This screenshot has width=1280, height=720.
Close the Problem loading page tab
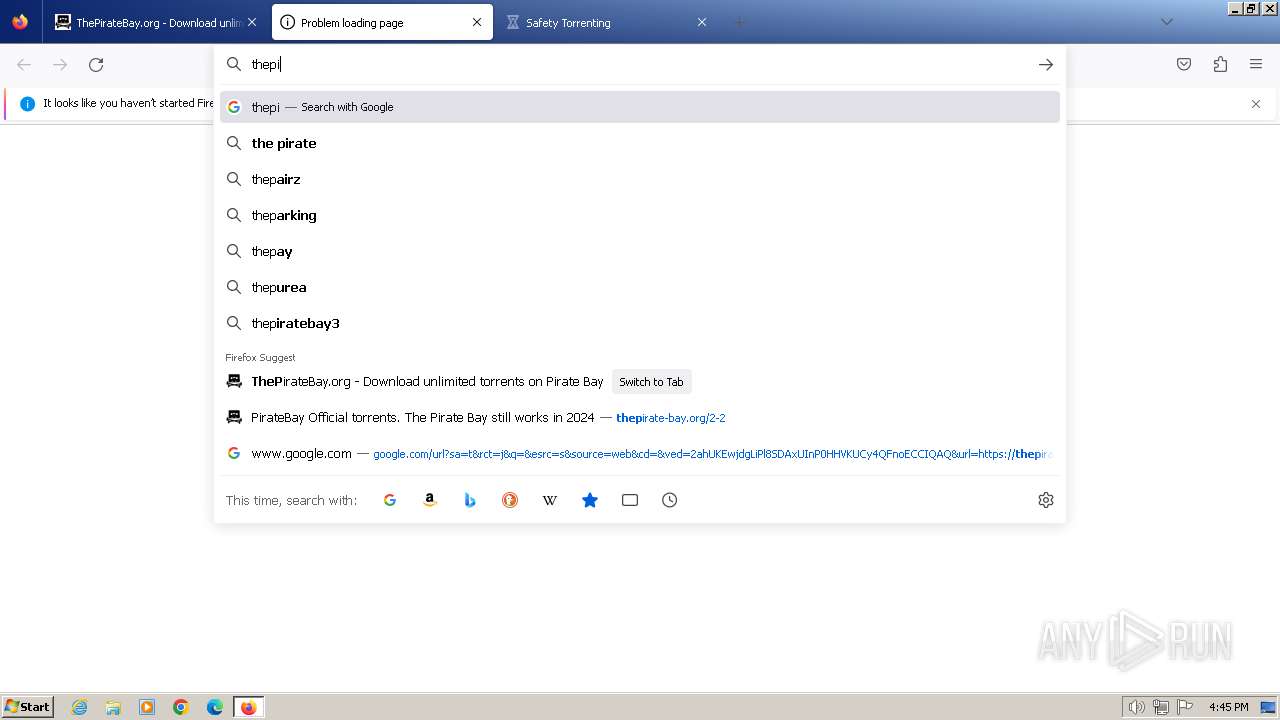pos(477,22)
